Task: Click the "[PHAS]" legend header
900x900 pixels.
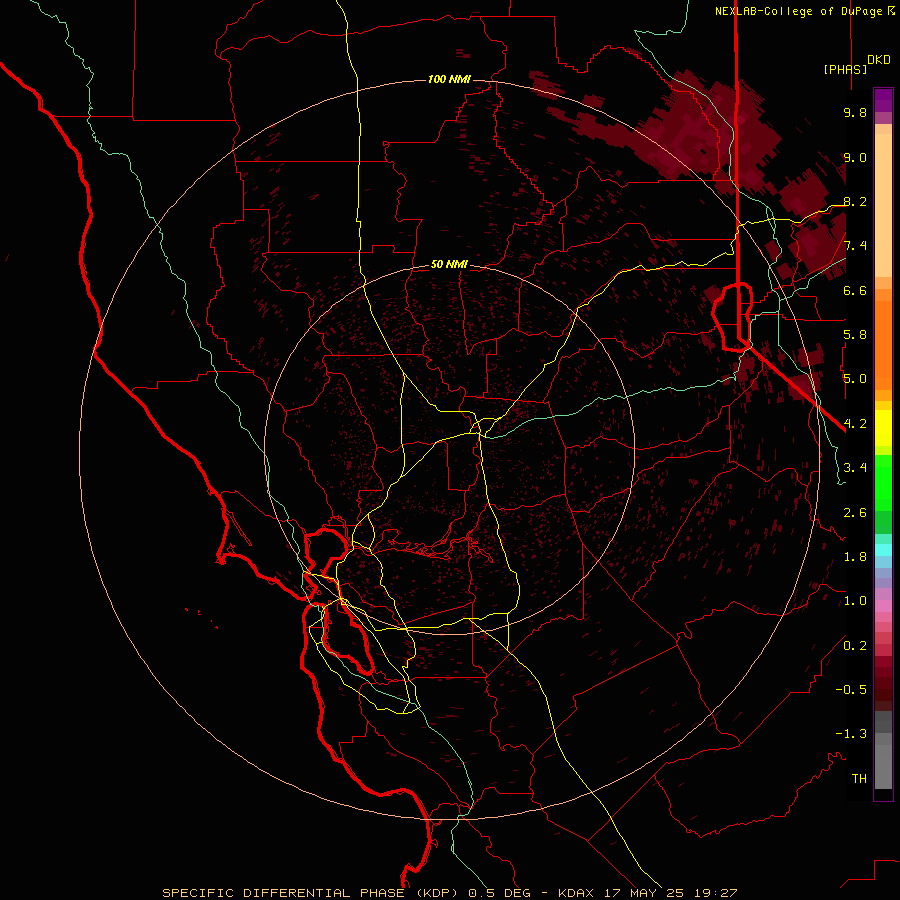Action: pyautogui.click(x=845, y=69)
